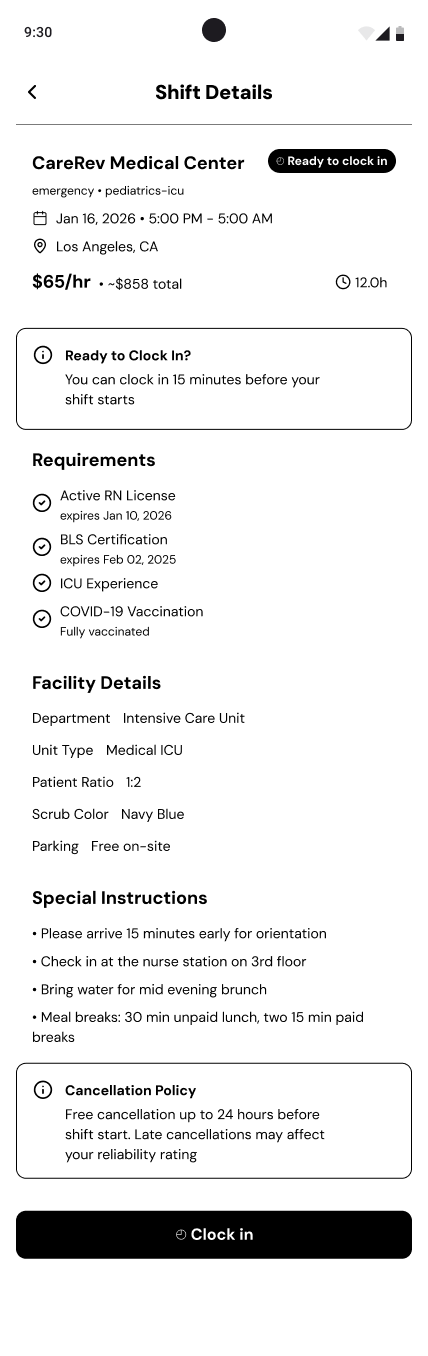
Task: Tap the info icon beside Cancellation Policy
Action: 43,1090
